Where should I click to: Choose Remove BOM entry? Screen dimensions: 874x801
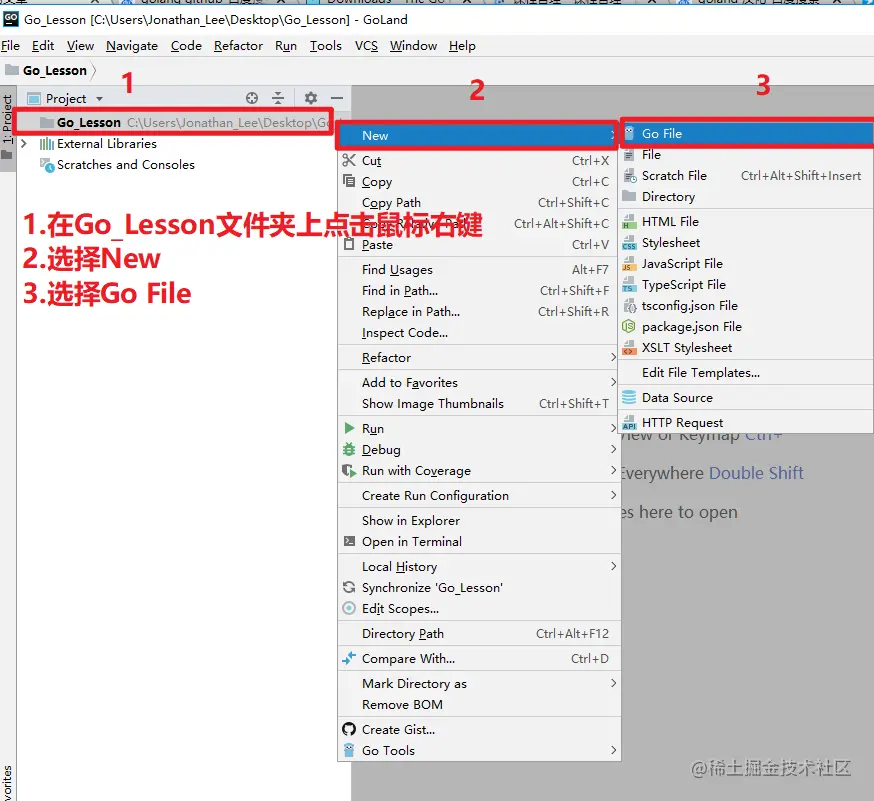pos(479,705)
